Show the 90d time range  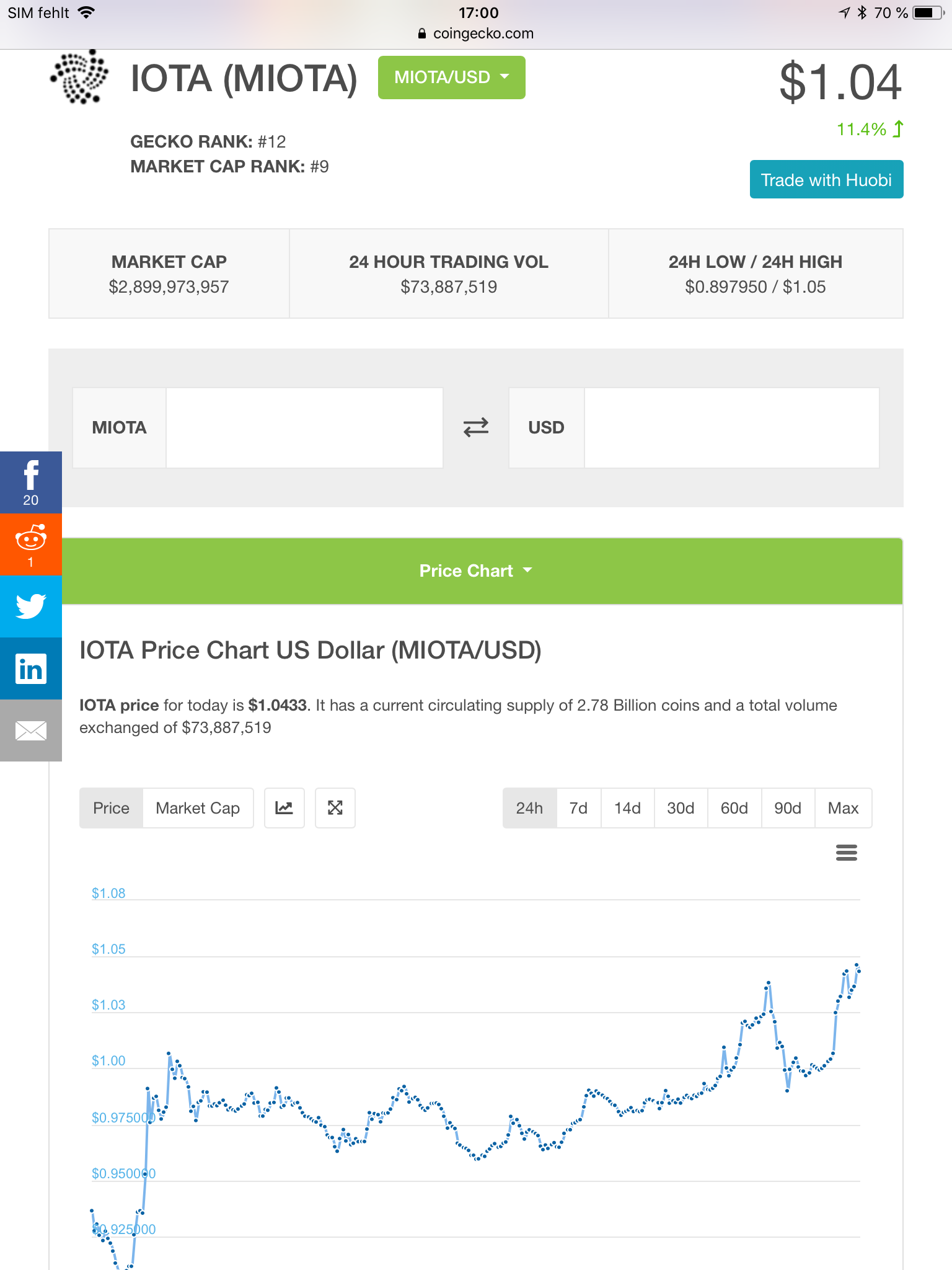click(788, 808)
